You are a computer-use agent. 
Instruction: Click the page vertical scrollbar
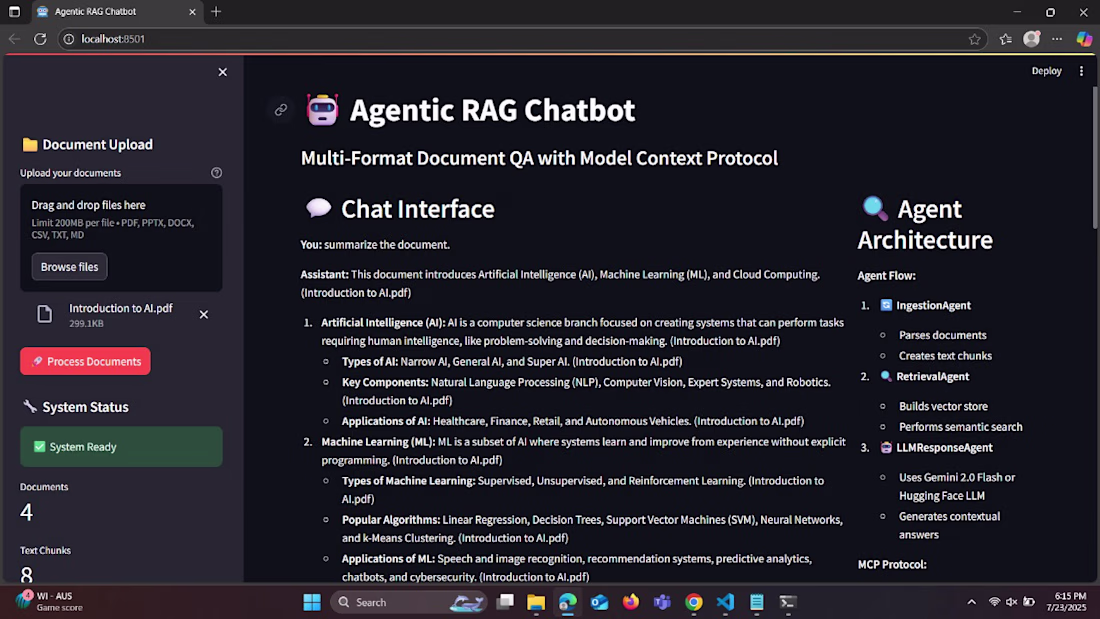tap(1095, 158)
